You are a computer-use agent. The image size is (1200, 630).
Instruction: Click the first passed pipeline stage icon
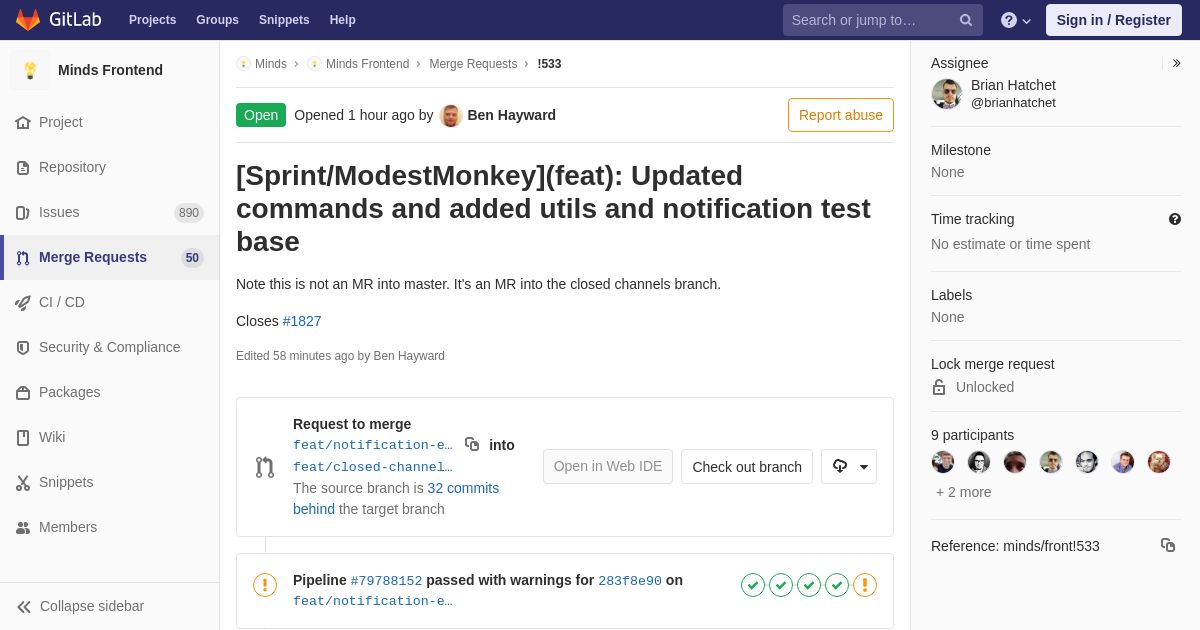[753, 585]
